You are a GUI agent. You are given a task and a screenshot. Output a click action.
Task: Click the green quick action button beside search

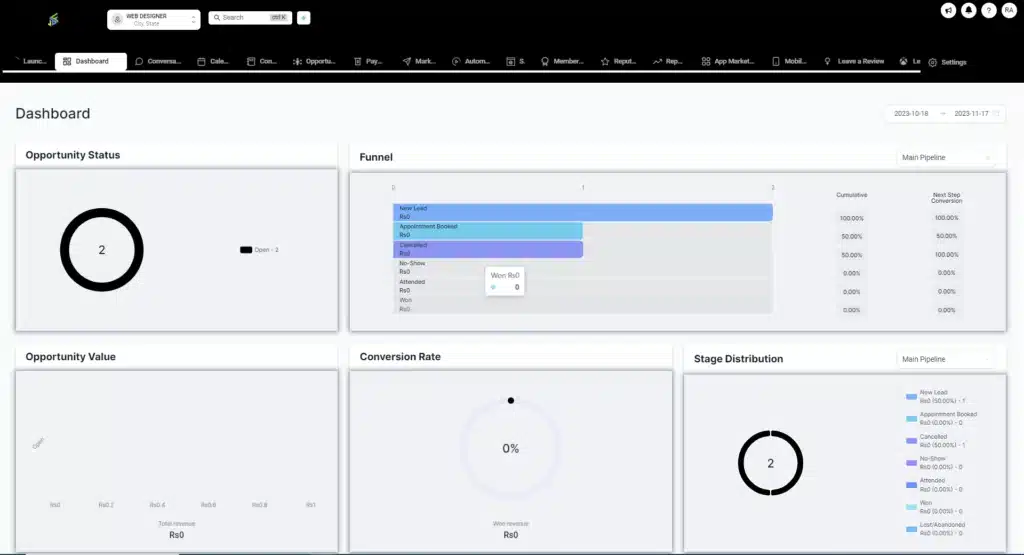pyautogui.click(x=304, y=18)
